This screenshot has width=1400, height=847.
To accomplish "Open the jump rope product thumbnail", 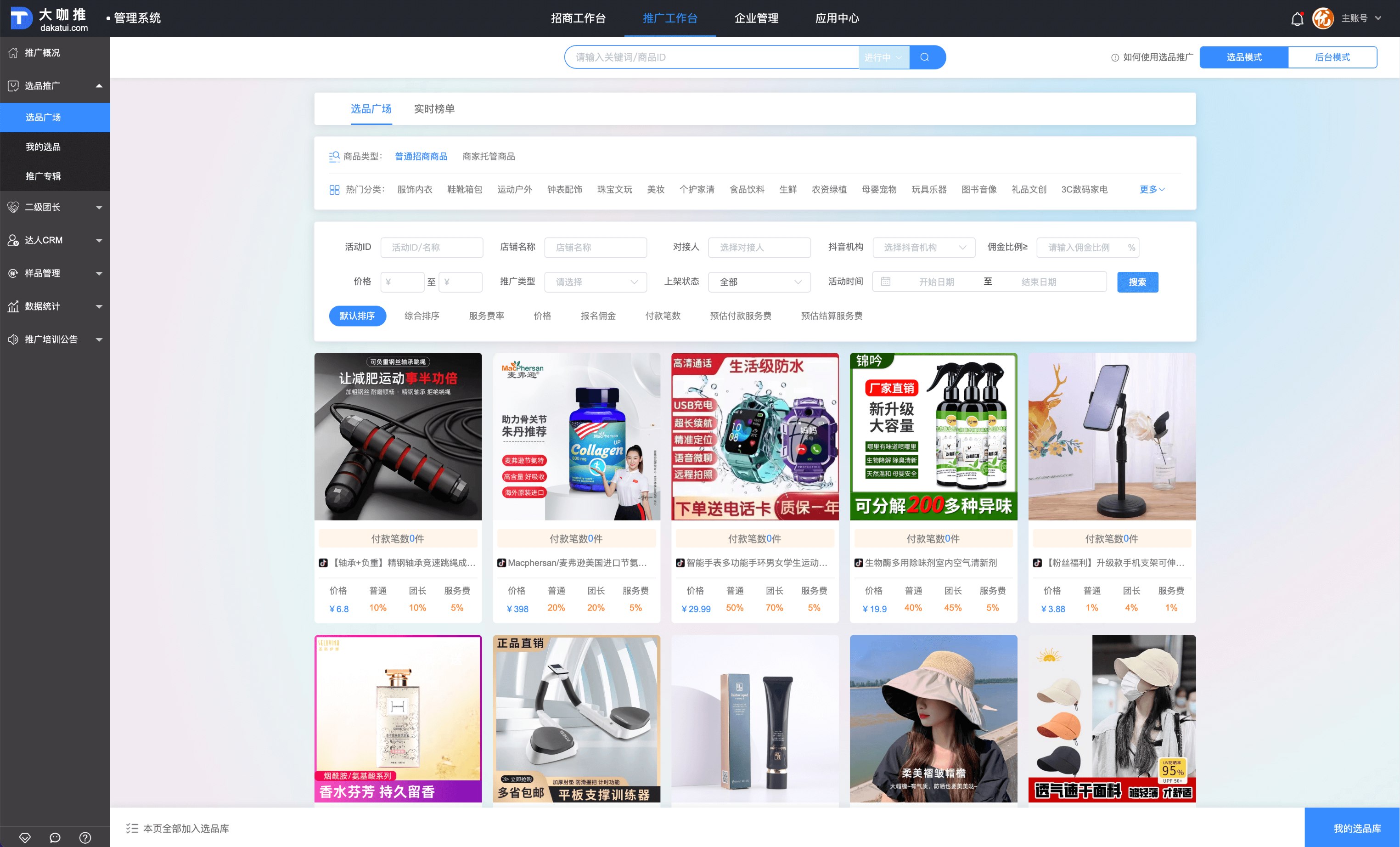I will (x=398, y=436).
